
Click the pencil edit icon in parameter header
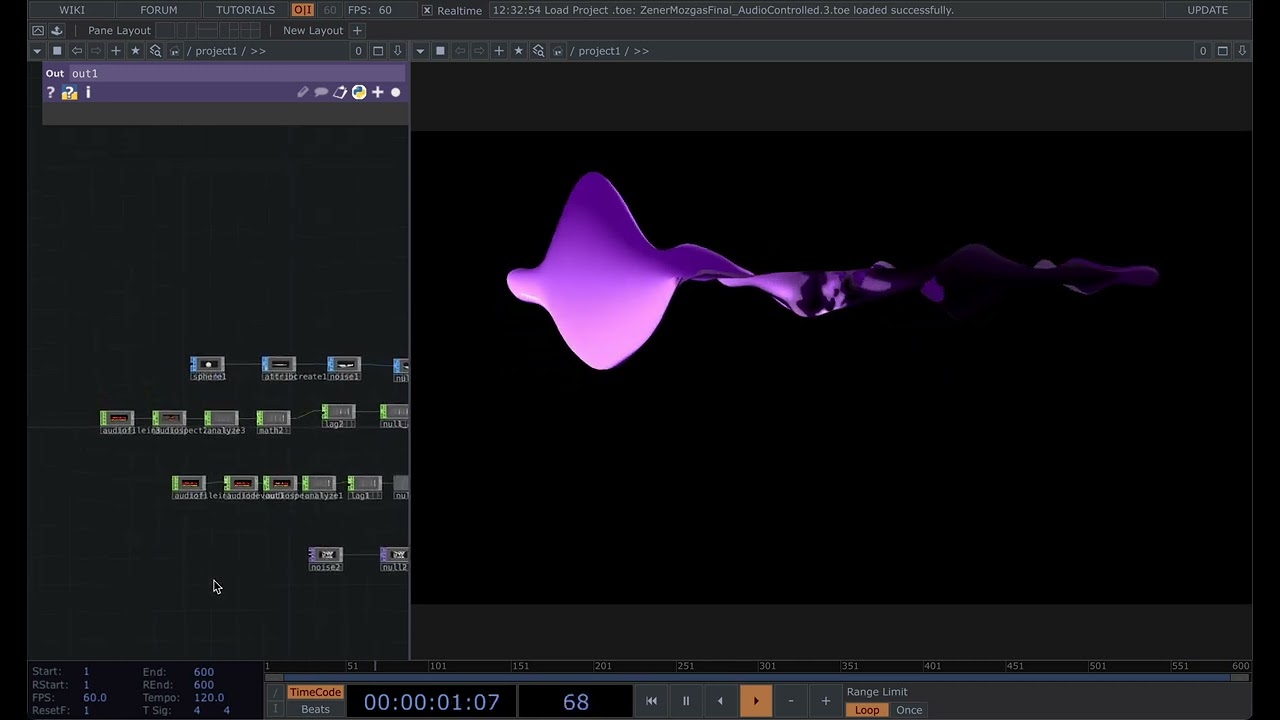pos(302,92)
